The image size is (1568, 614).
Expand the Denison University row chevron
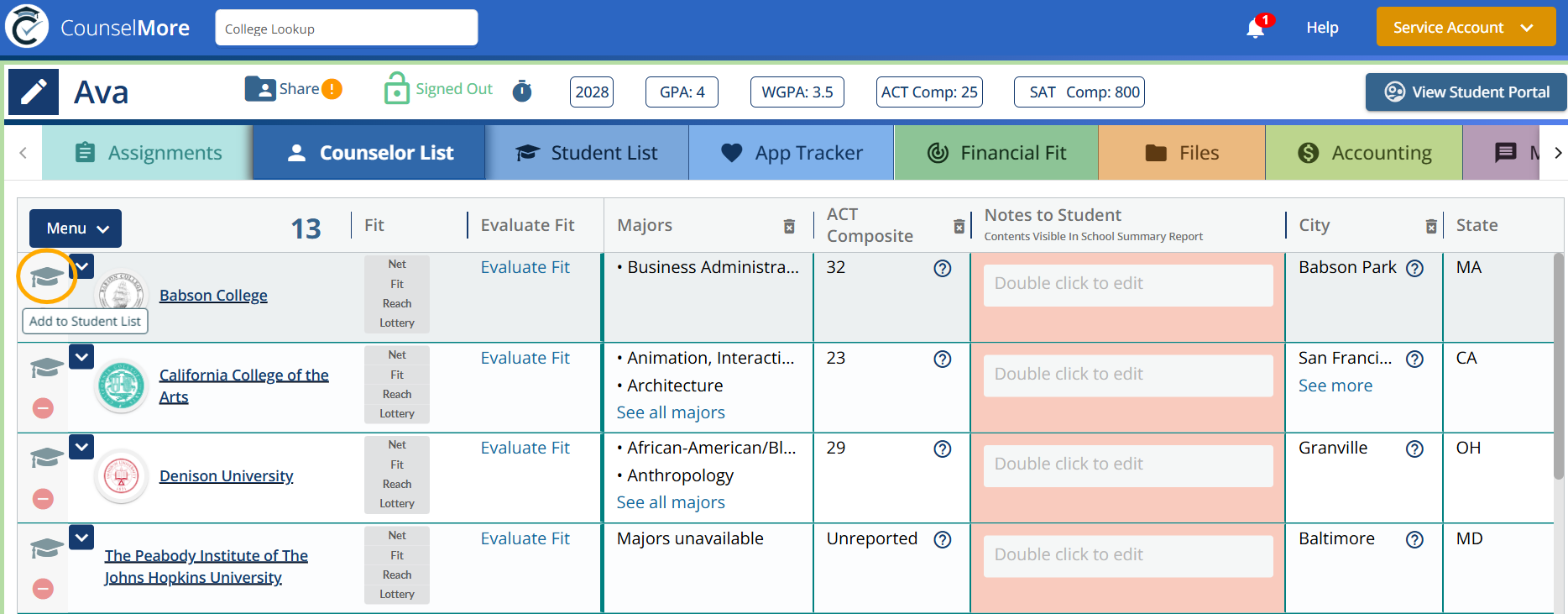tap(81, 446)
